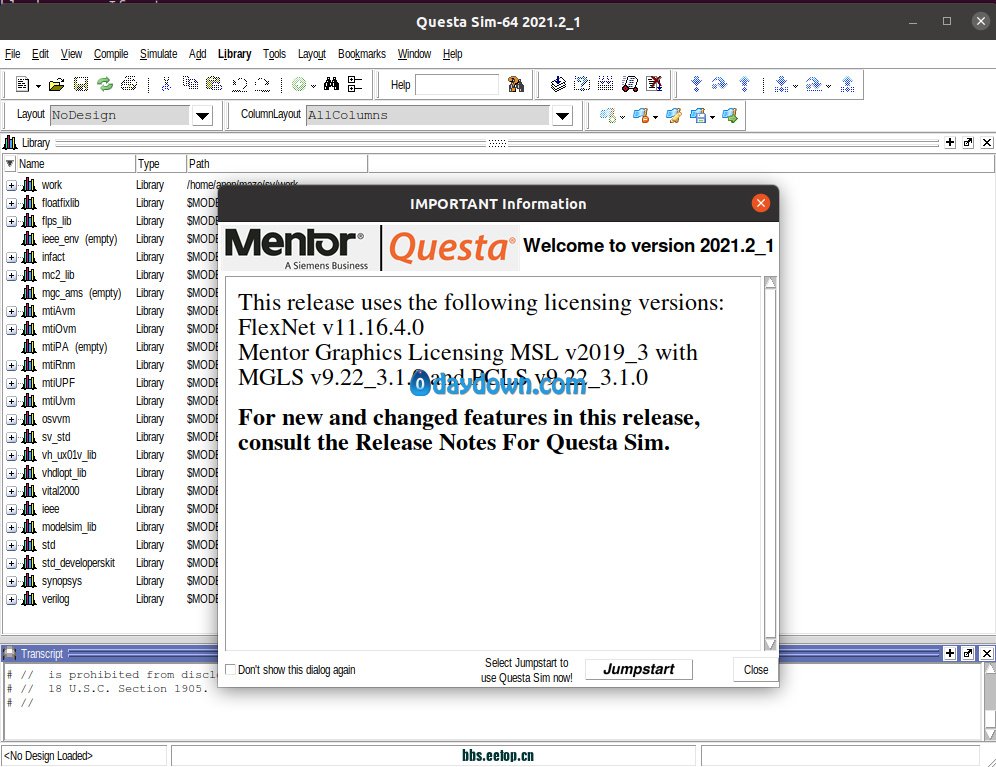The height and width of the screenshot is (767, 996).
Task: Click the dialog scrollbar down arrow
Action: 771,644
